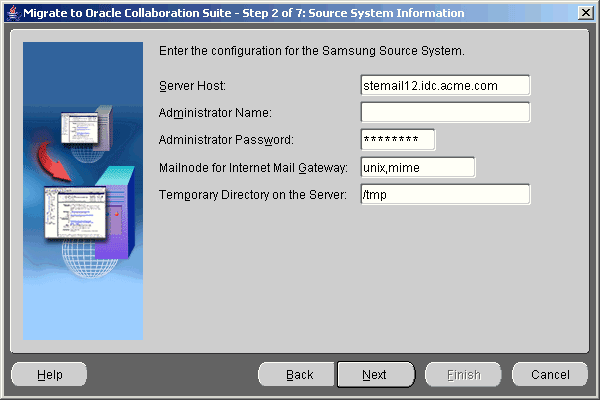
Task: Click the disabled Finish button
Action: coord(463,374)
